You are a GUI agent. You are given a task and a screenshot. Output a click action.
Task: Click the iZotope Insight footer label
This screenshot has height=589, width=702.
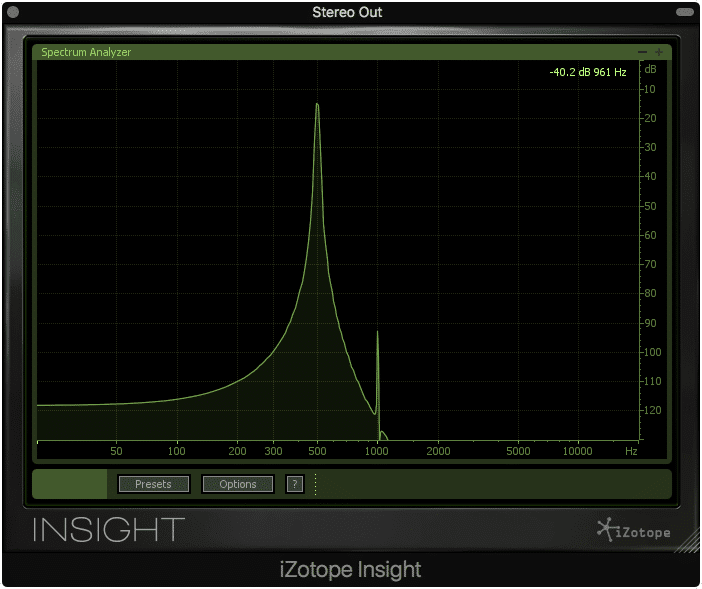coord(351,570)
